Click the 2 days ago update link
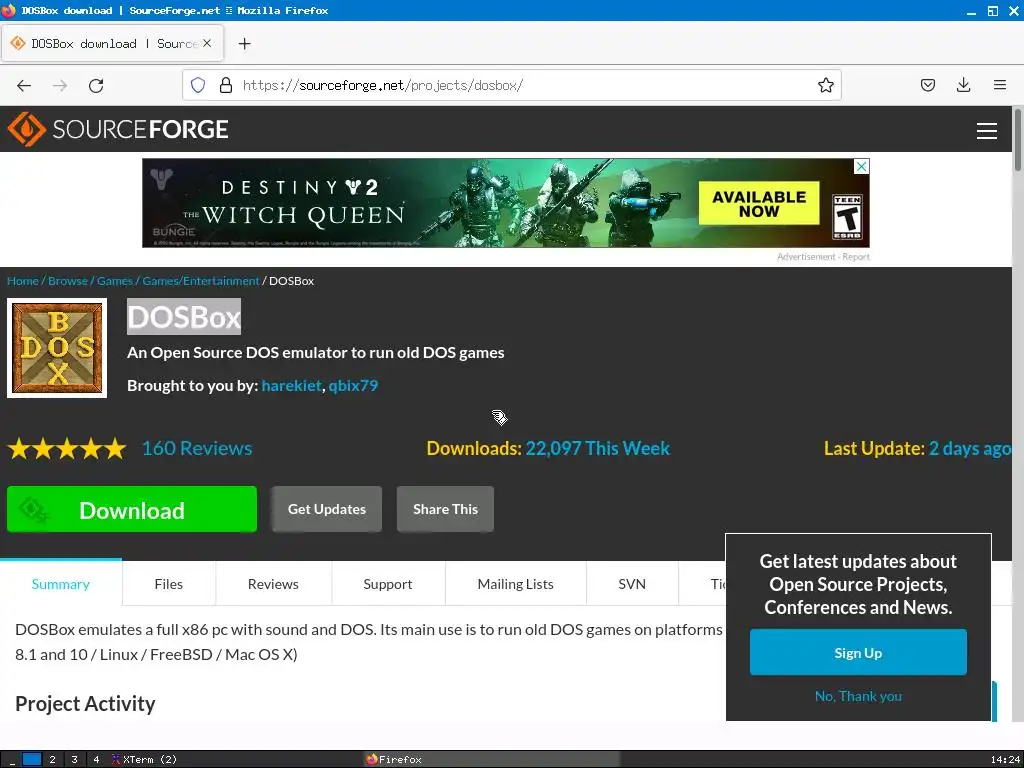The image size is (1024, 768). (x=970, y=449)
